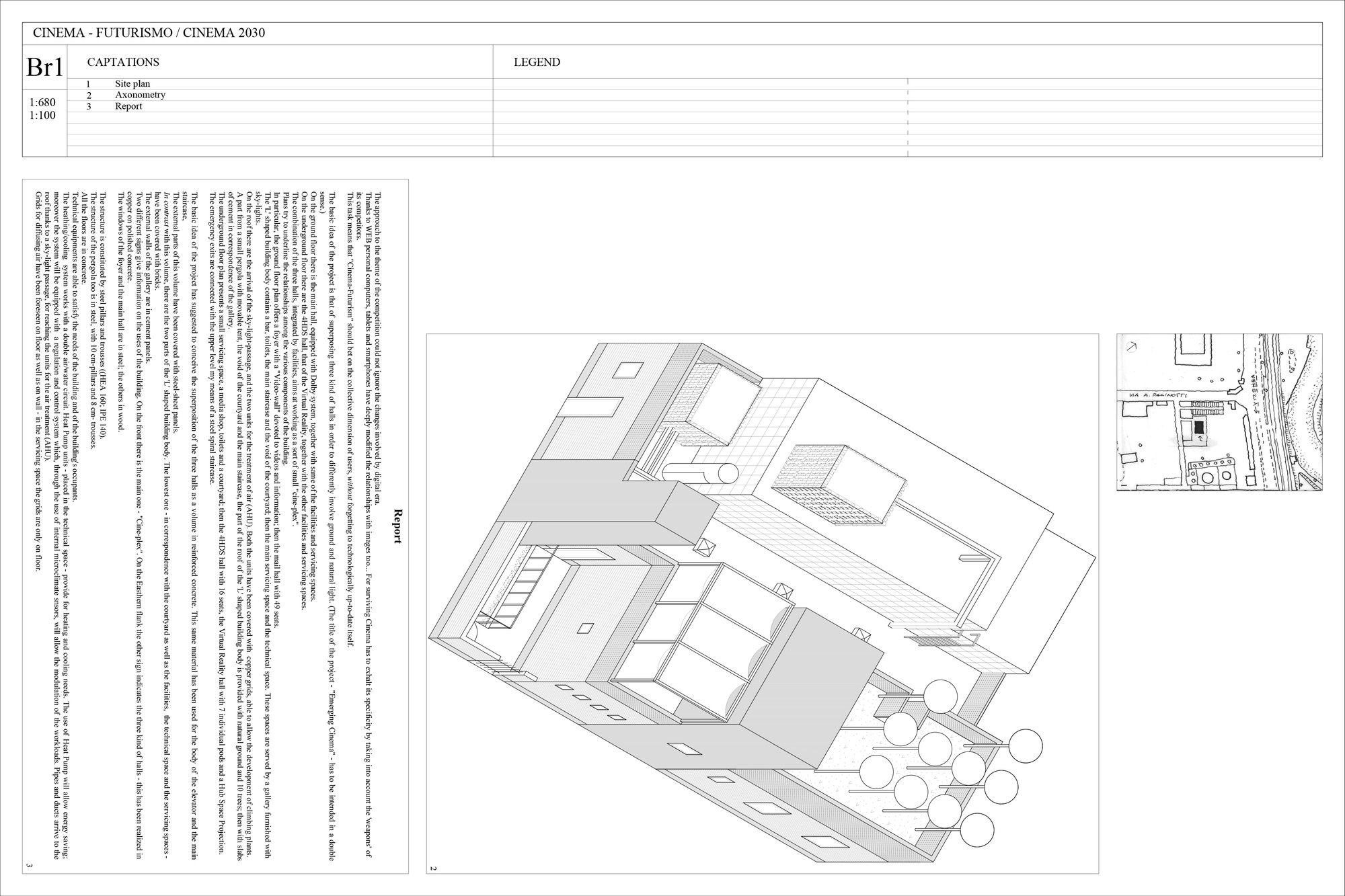Image resolution: width=1345 pixels, height=896 pixels.
Task: Click the panel number "2" of axonometry
Action: tap(433, 869)
